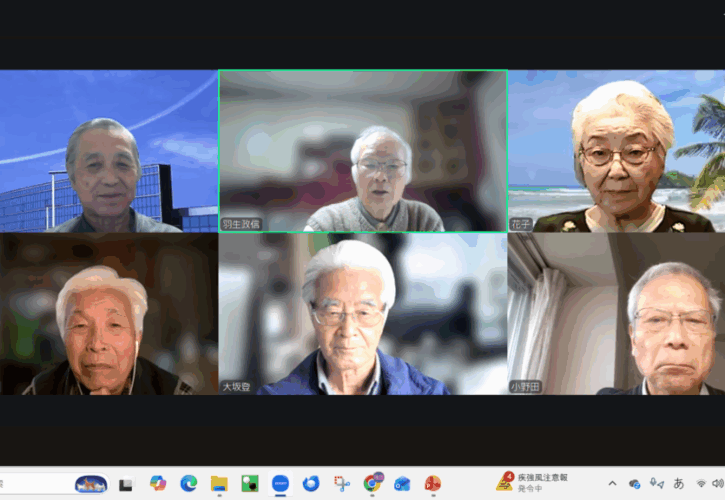This screenshot has width=725, height=500.
Task: Open Outlook from the taskbar
Action: coord(402,483)
